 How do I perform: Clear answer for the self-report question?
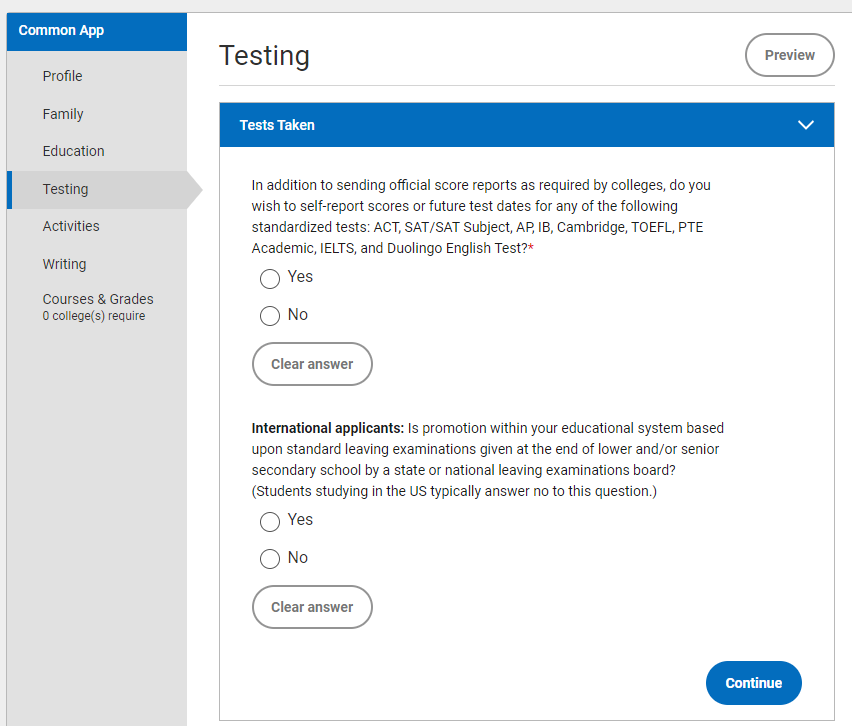[x=312, y=364]
